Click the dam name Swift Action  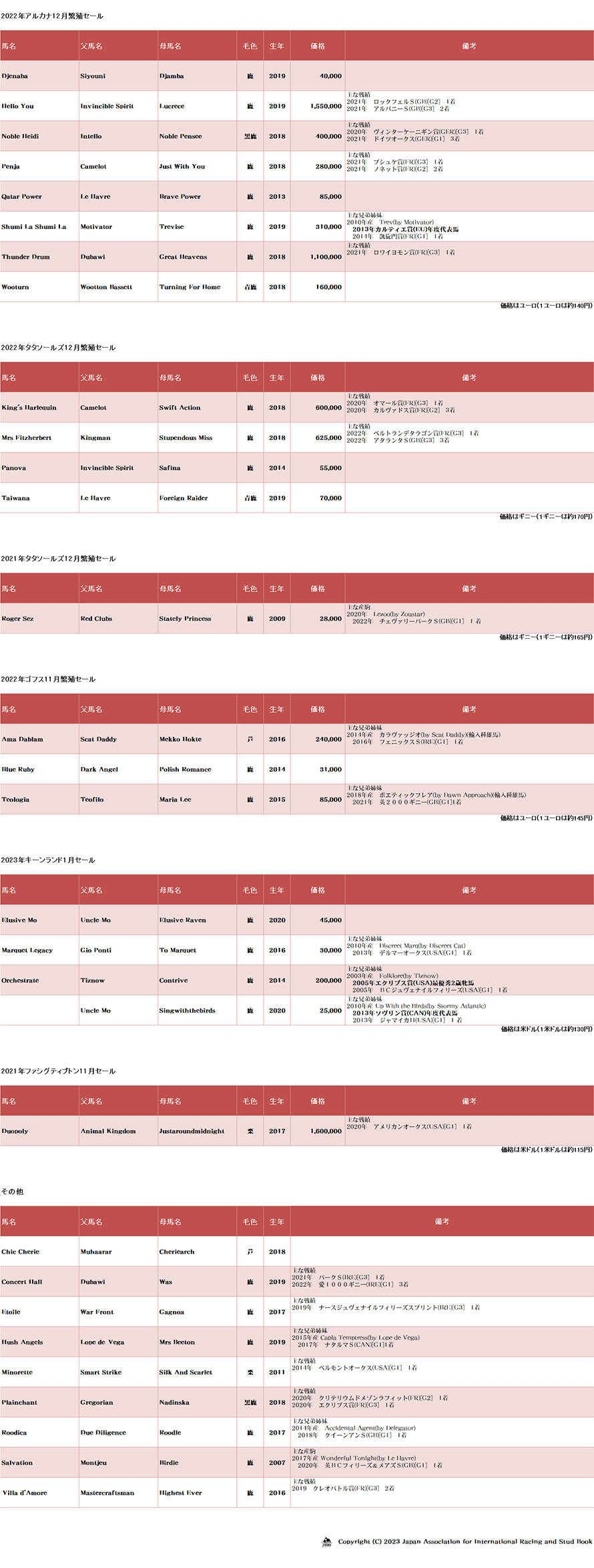coord(180,408)
